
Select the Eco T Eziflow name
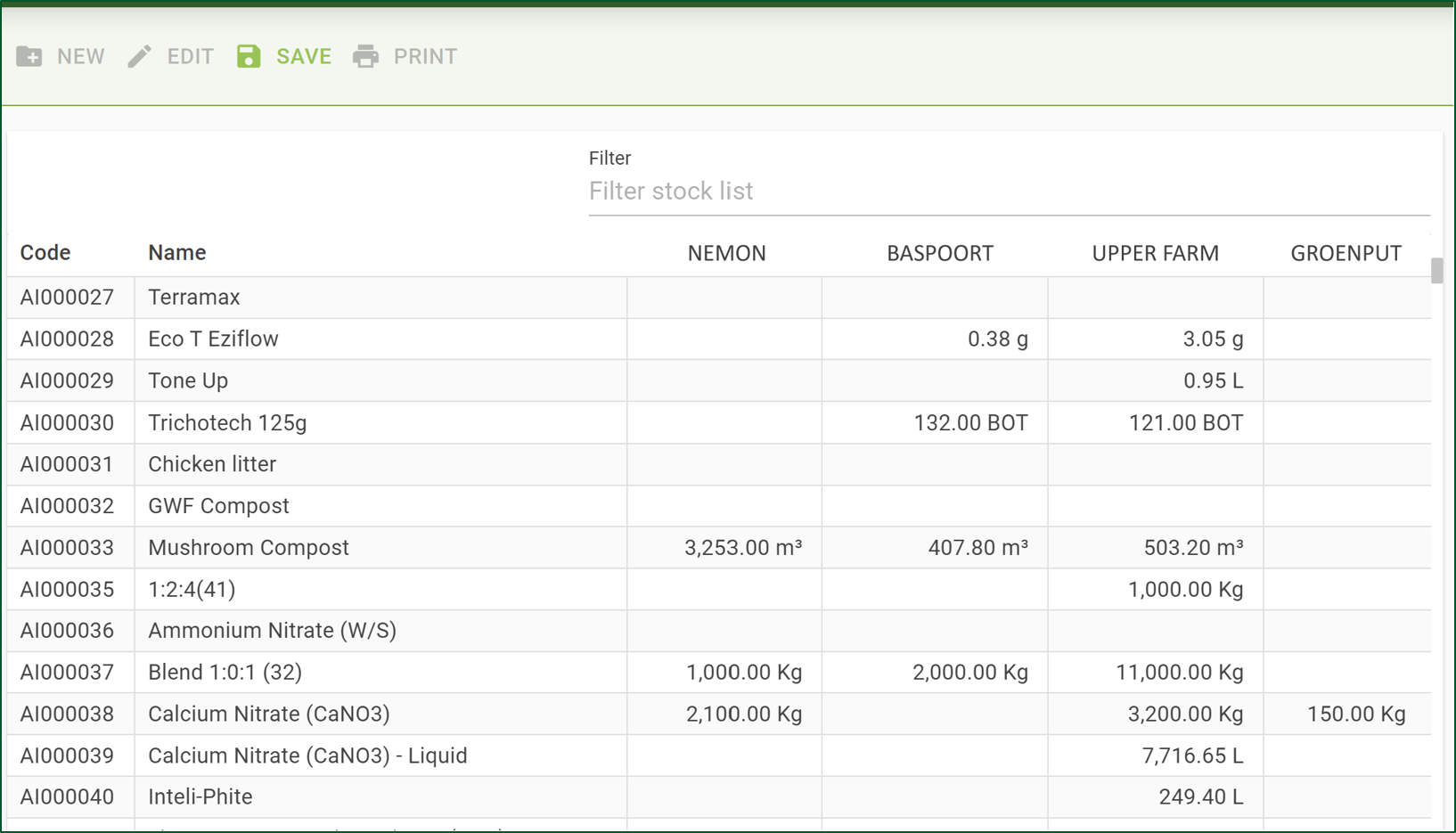tap(214, 339)
